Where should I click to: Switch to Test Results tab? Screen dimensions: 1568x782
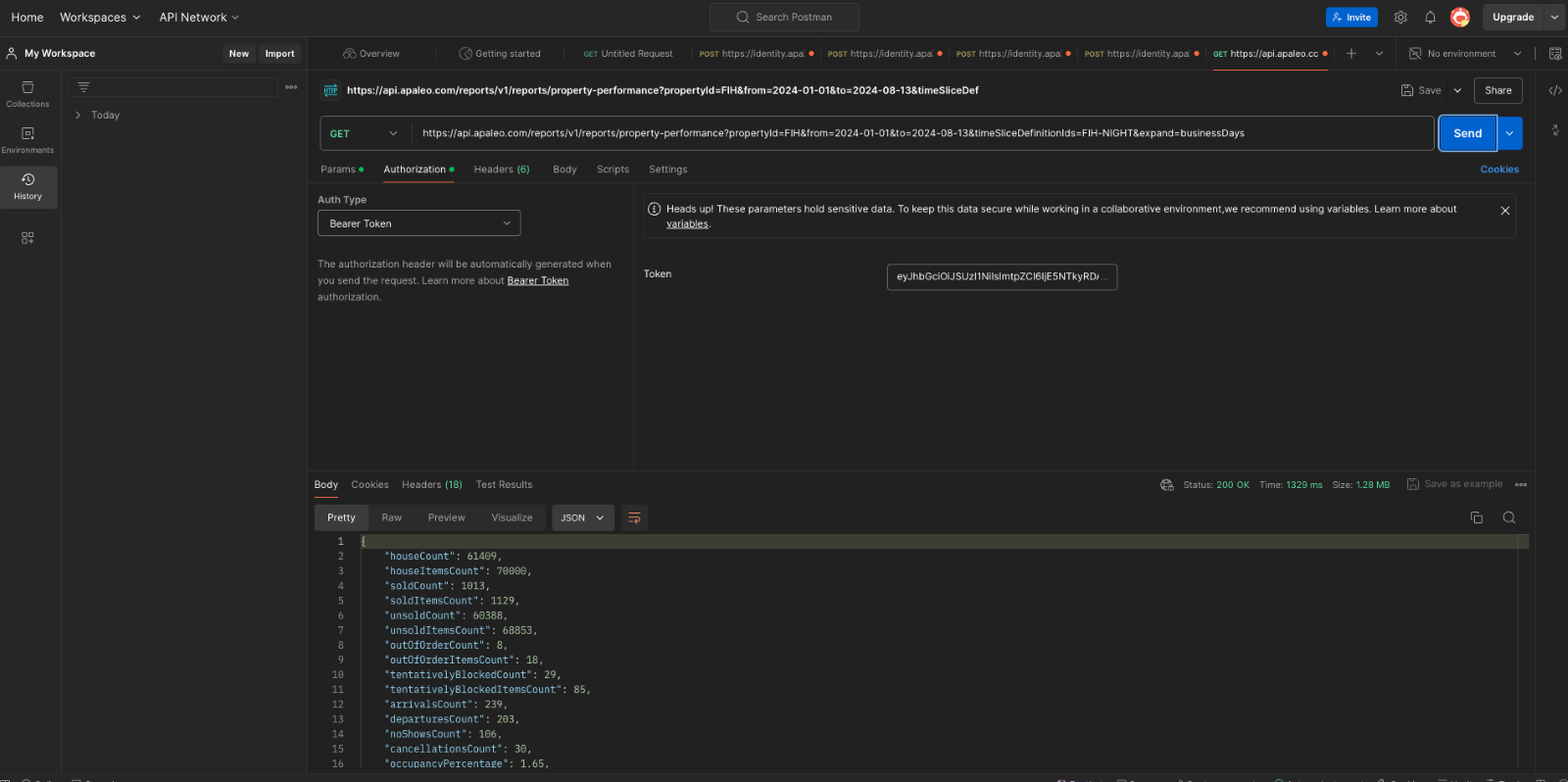504,484
